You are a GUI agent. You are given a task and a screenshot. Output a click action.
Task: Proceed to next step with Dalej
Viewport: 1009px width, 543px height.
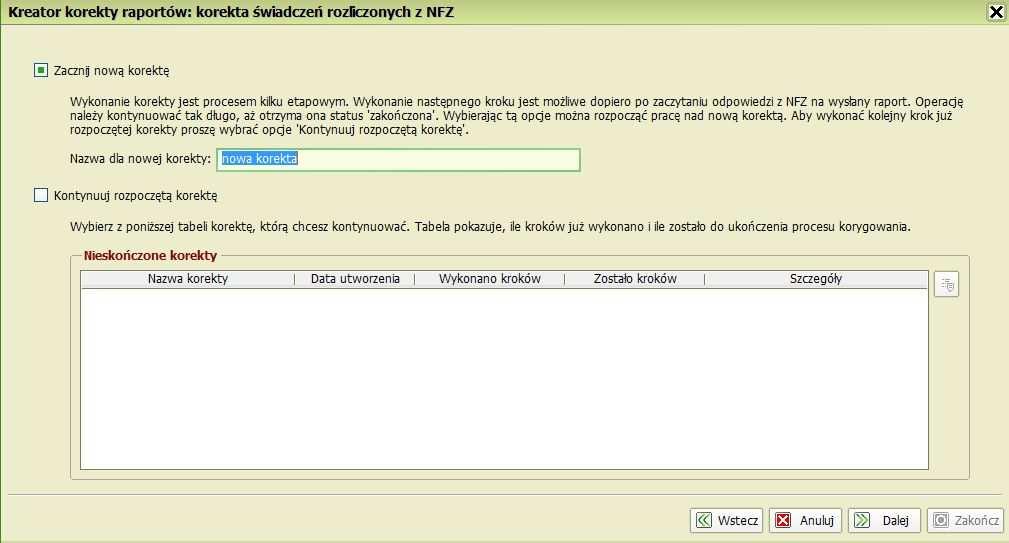coord(884,520)
